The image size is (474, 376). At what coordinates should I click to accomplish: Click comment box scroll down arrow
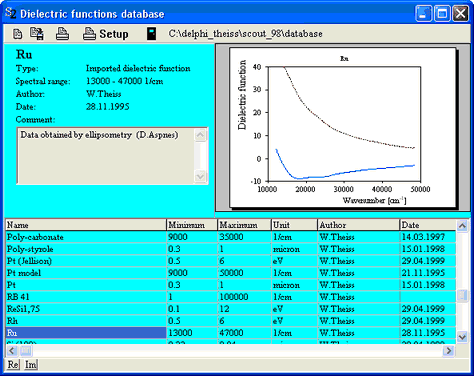200,176
